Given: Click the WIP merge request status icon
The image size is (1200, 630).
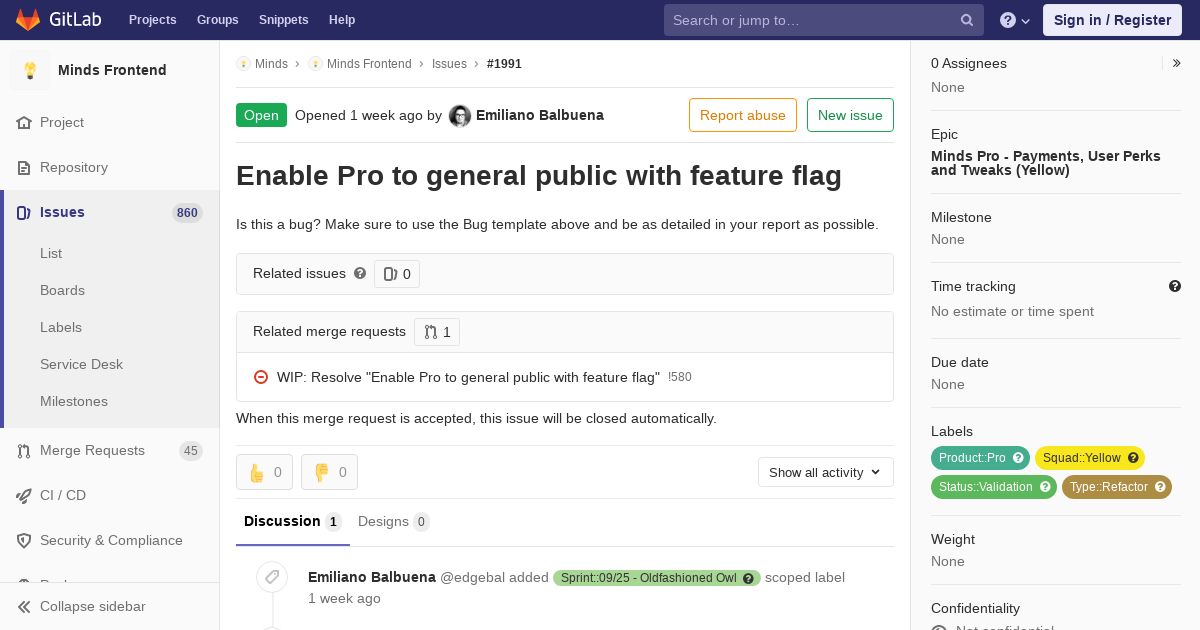Looking at the screenshot, I should [261, 377].
